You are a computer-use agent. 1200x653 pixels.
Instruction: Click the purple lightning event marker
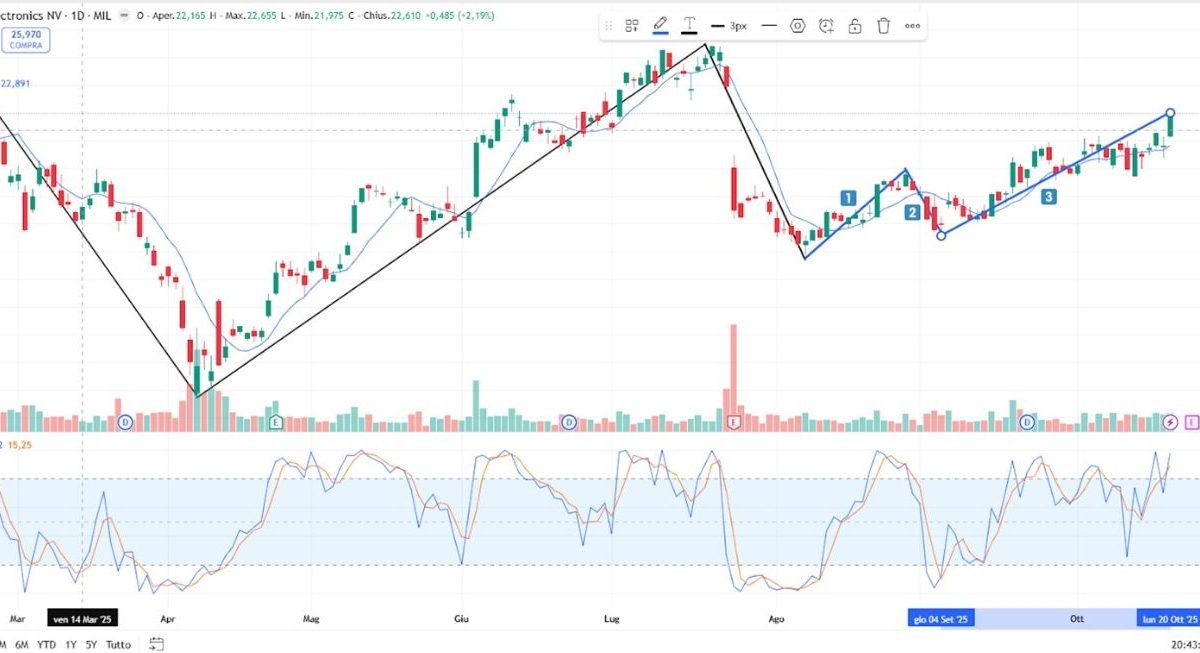1171,423
